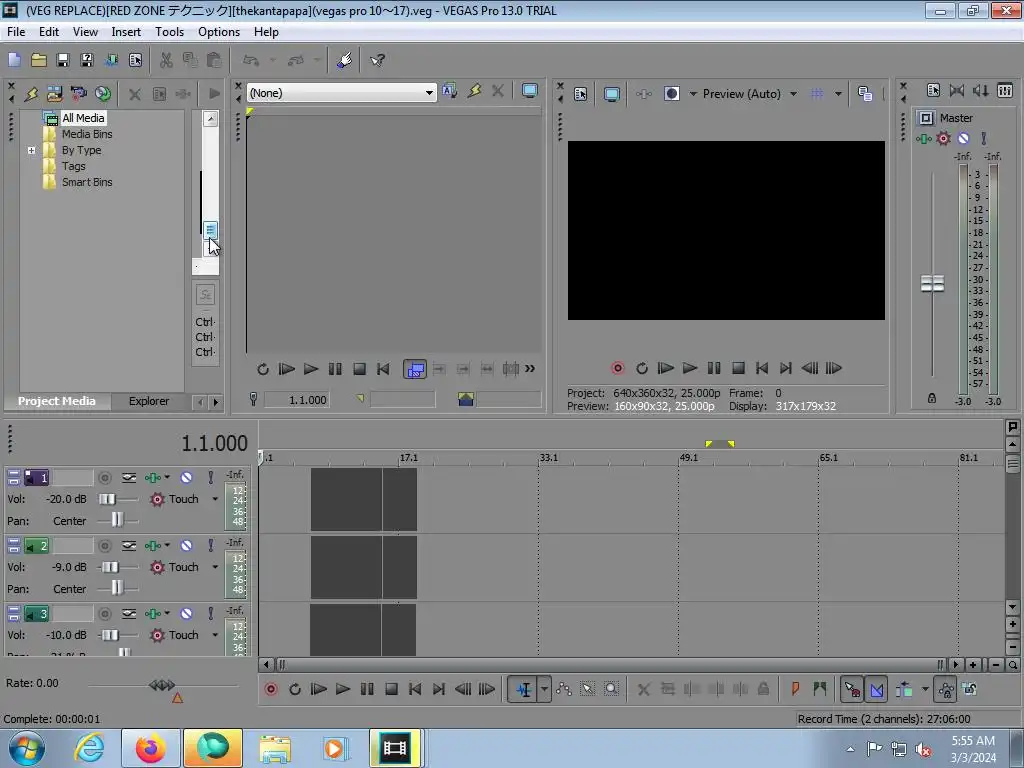Screen dimensions: 1024x768
Task: Solo track 2 with the exclamation icon
Action: 210,545
